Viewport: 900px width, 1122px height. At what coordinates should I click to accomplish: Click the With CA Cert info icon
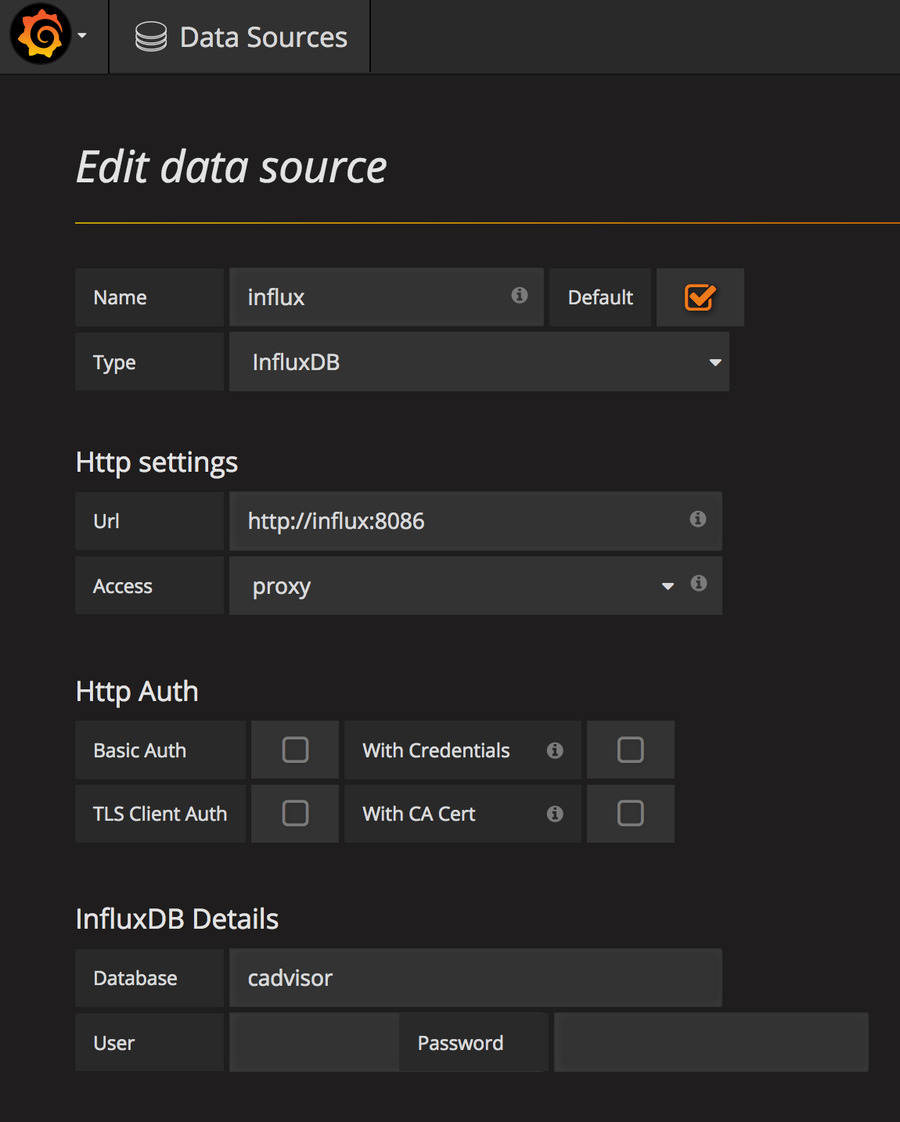(555, 814)
